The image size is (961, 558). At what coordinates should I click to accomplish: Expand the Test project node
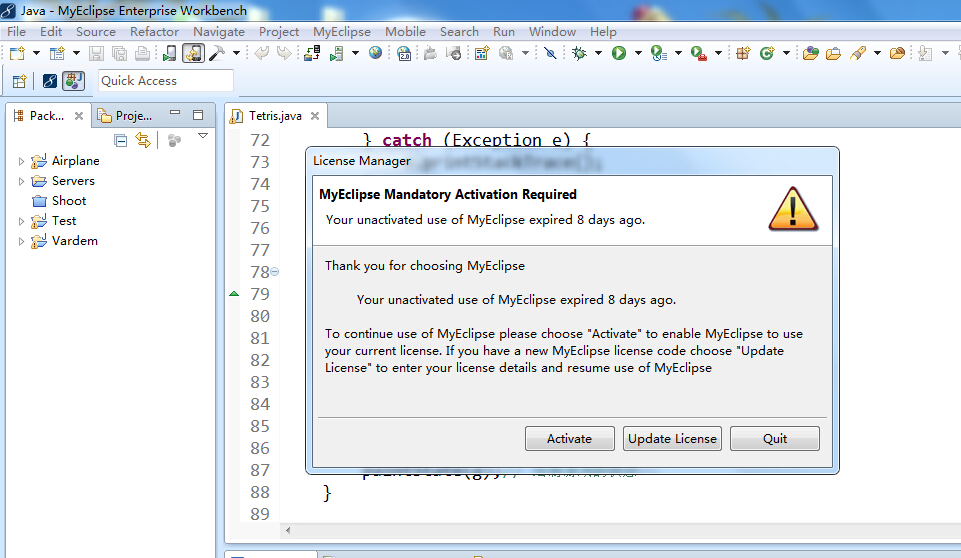tap(21, 221)
